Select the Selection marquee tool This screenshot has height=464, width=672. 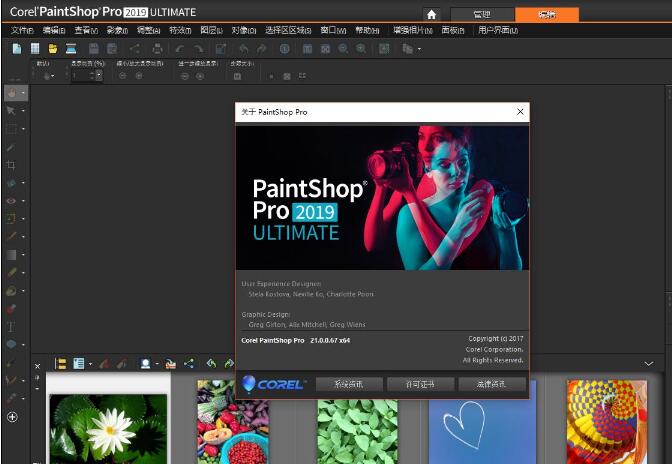coord(12,129)
